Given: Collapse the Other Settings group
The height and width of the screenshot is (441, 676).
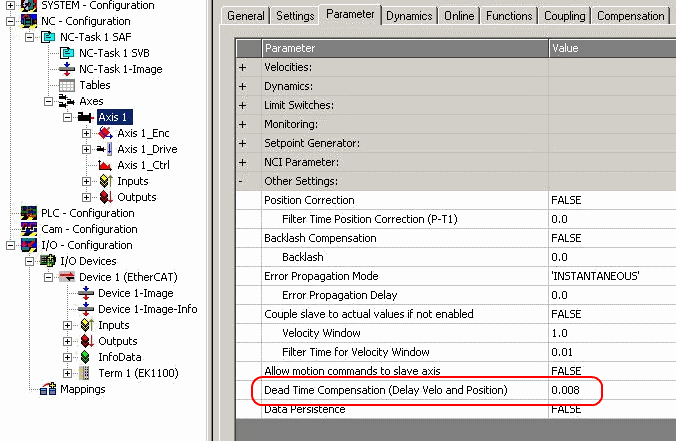Looking at the screenshot, I should pyautogui.click(x=241, y=181).
